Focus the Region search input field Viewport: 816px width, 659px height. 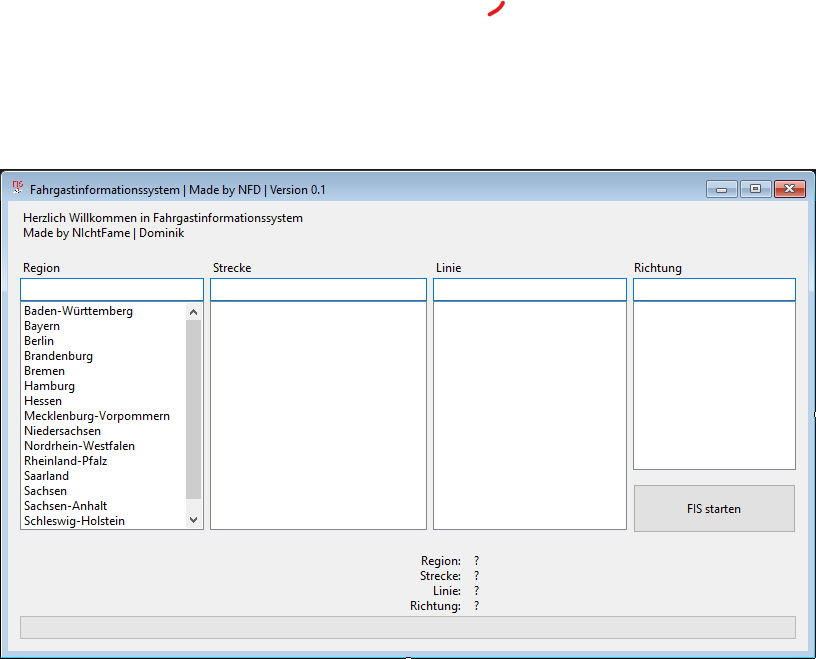click(112, 289)
